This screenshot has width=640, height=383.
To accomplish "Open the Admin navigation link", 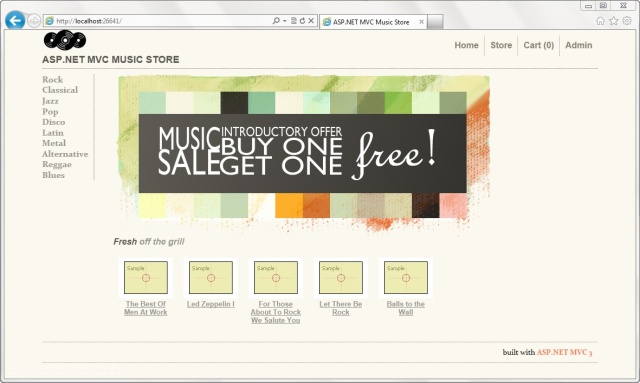I will pyautogui.click(x=579, y=45).
